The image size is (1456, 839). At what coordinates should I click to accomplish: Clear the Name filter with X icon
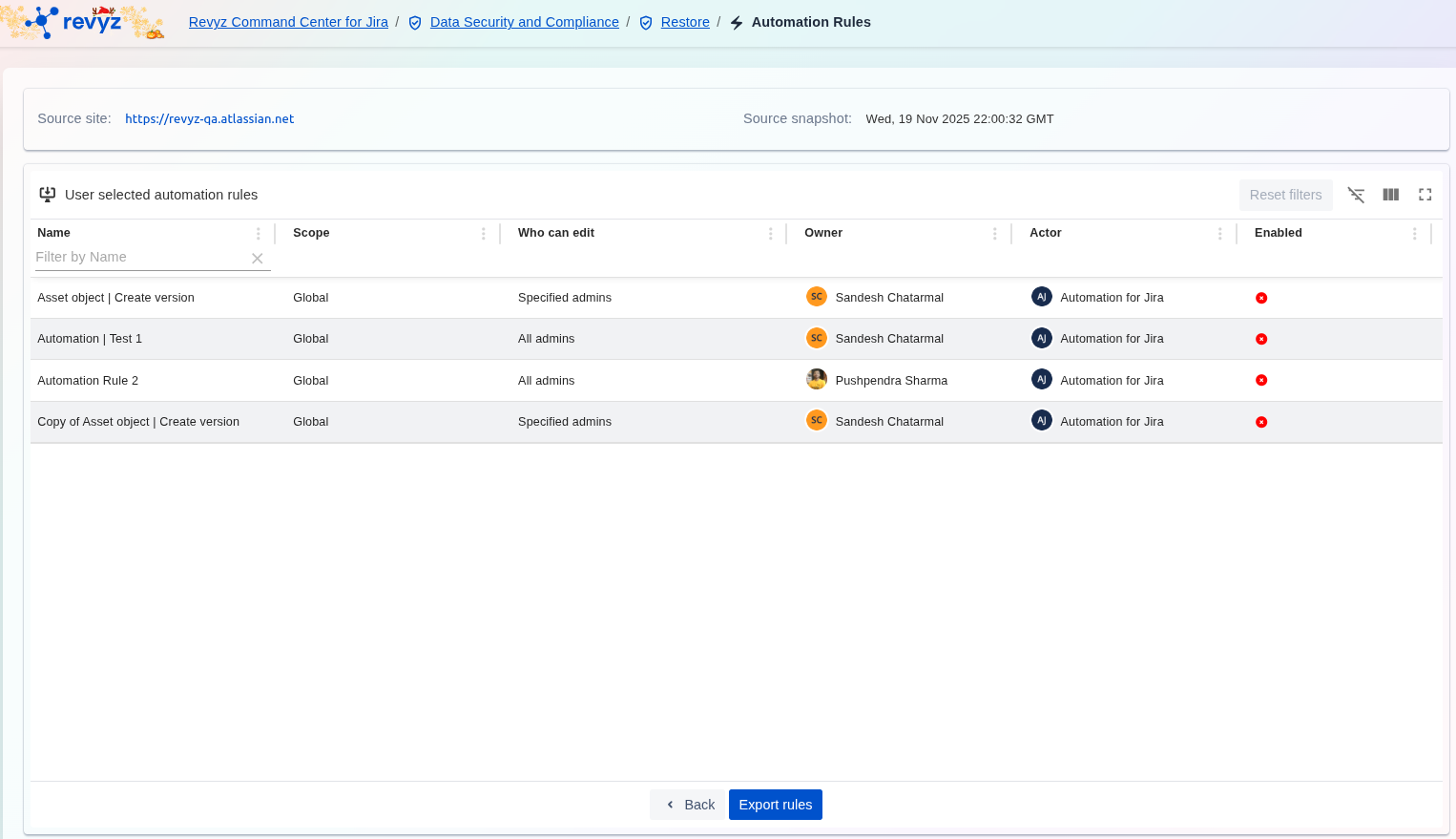[257, 258]
